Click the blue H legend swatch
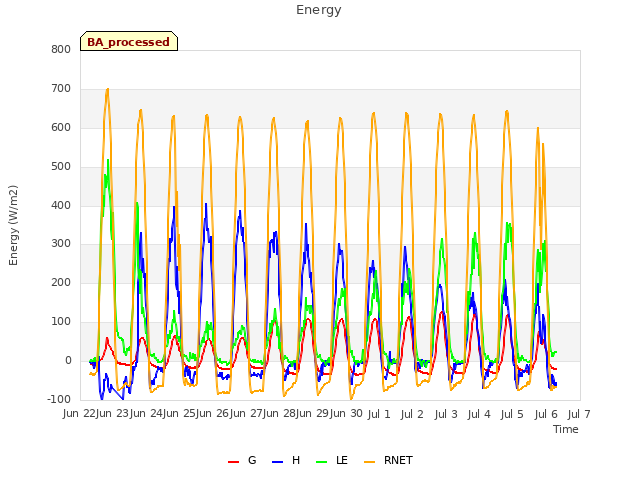Screen dimensions: 640x480 (278, 462)
